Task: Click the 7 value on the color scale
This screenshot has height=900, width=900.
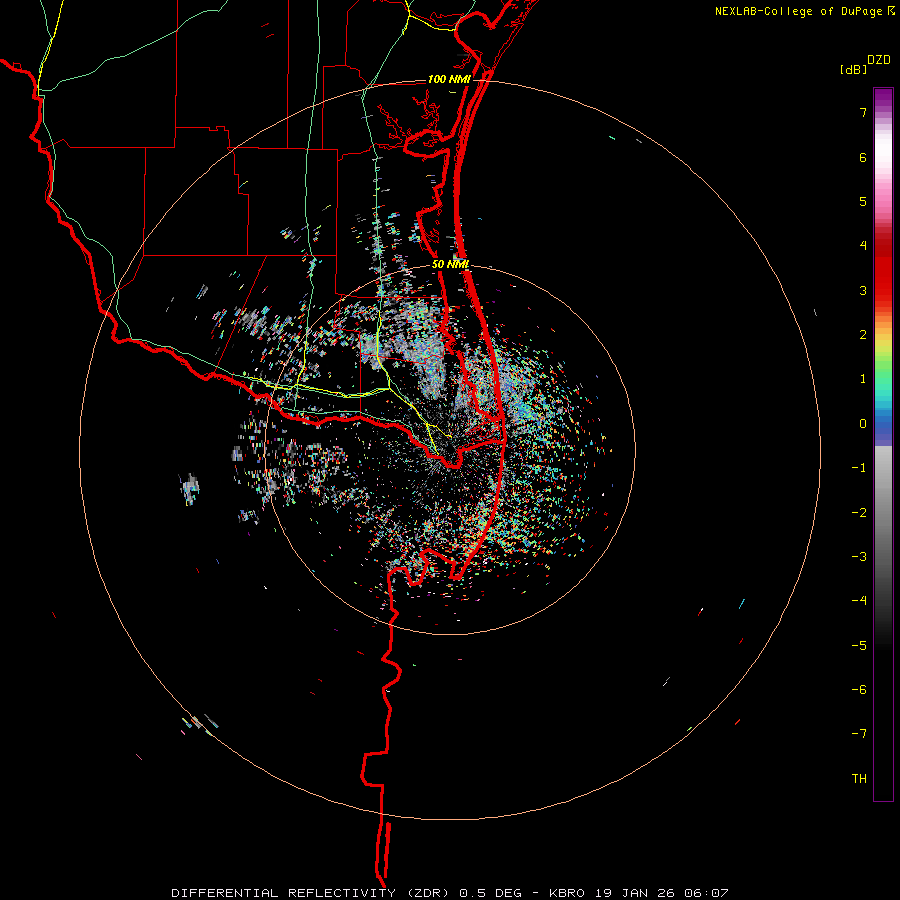Action: point(863,112)
